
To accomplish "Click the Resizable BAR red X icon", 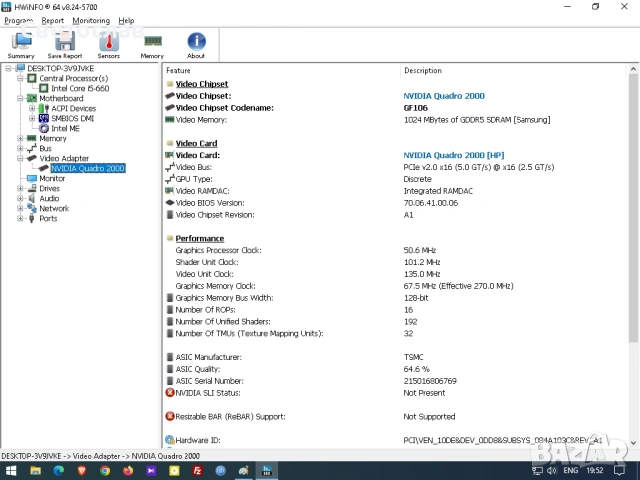I will [x=170, y=416].
